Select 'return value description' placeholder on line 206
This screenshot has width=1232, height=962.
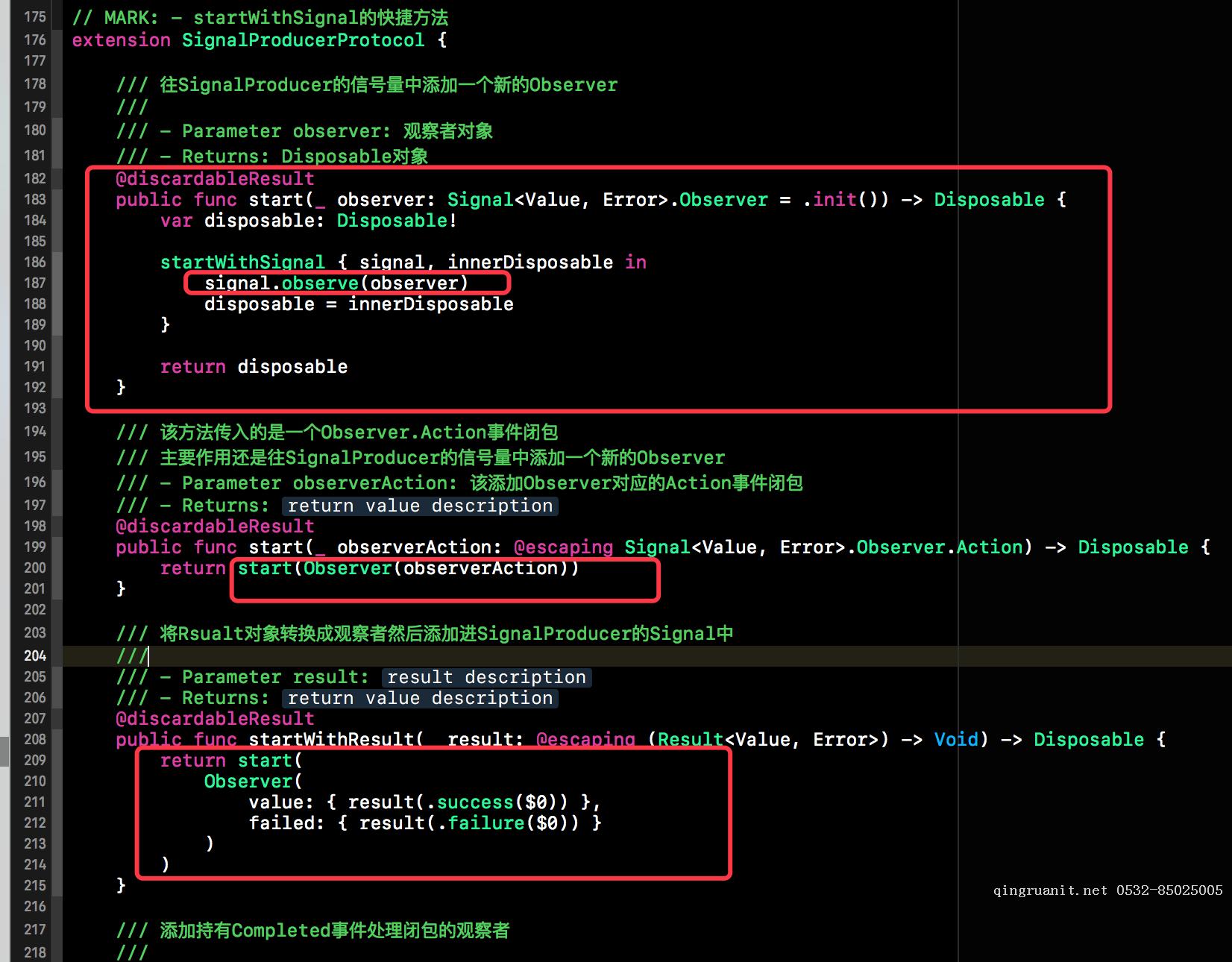420,698
